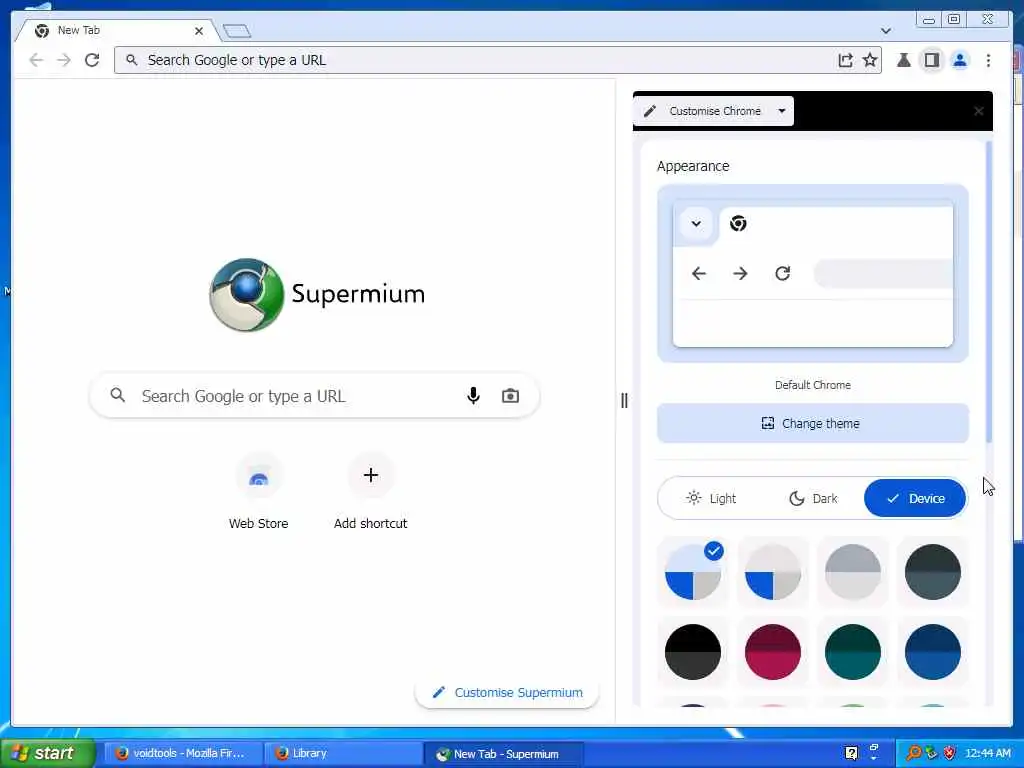Click the page search box
The image size is (1024, 768).
pyautogui.click(x=314, y=396)
